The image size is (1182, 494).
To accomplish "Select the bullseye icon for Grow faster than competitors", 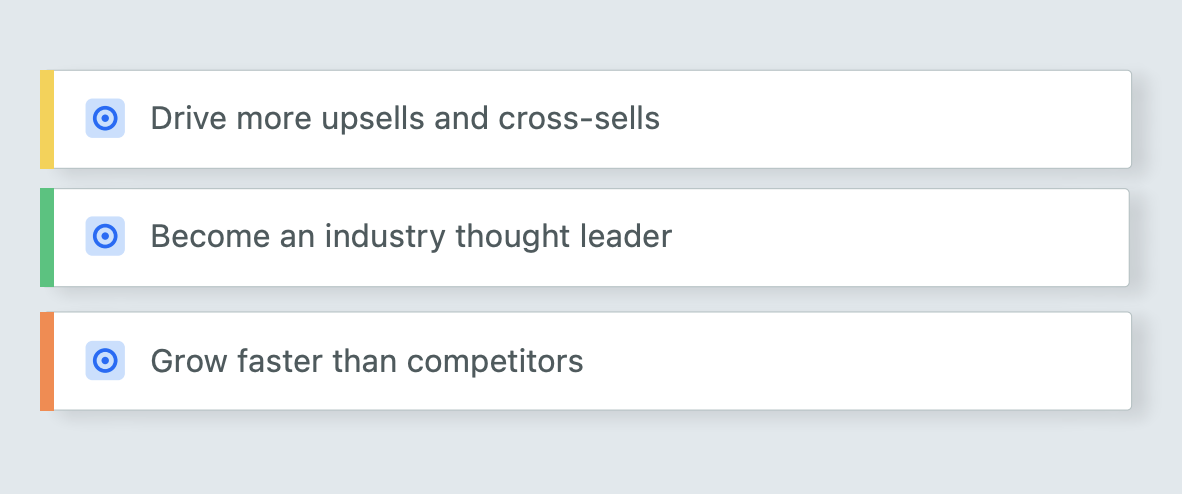I will click(x=105, y=361).
